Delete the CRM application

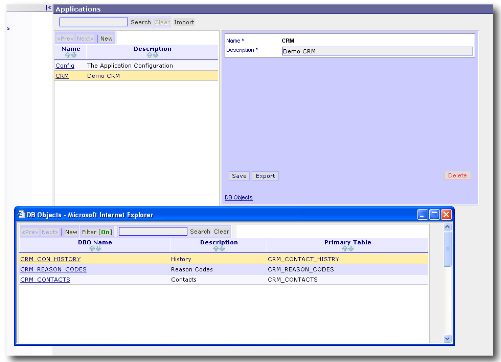(x=457, y=175)
